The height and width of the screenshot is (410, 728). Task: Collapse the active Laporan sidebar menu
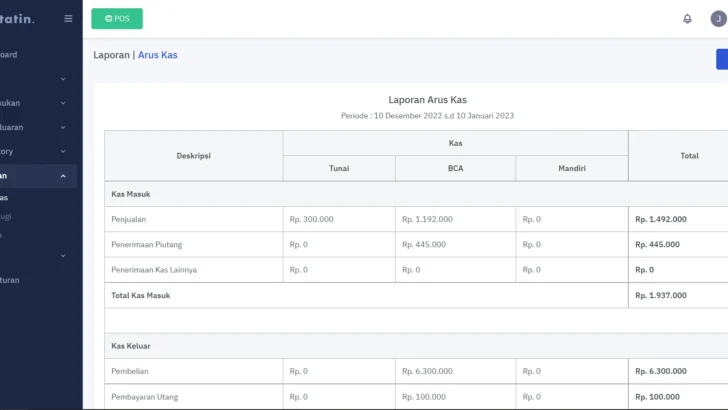pos(63,176)
